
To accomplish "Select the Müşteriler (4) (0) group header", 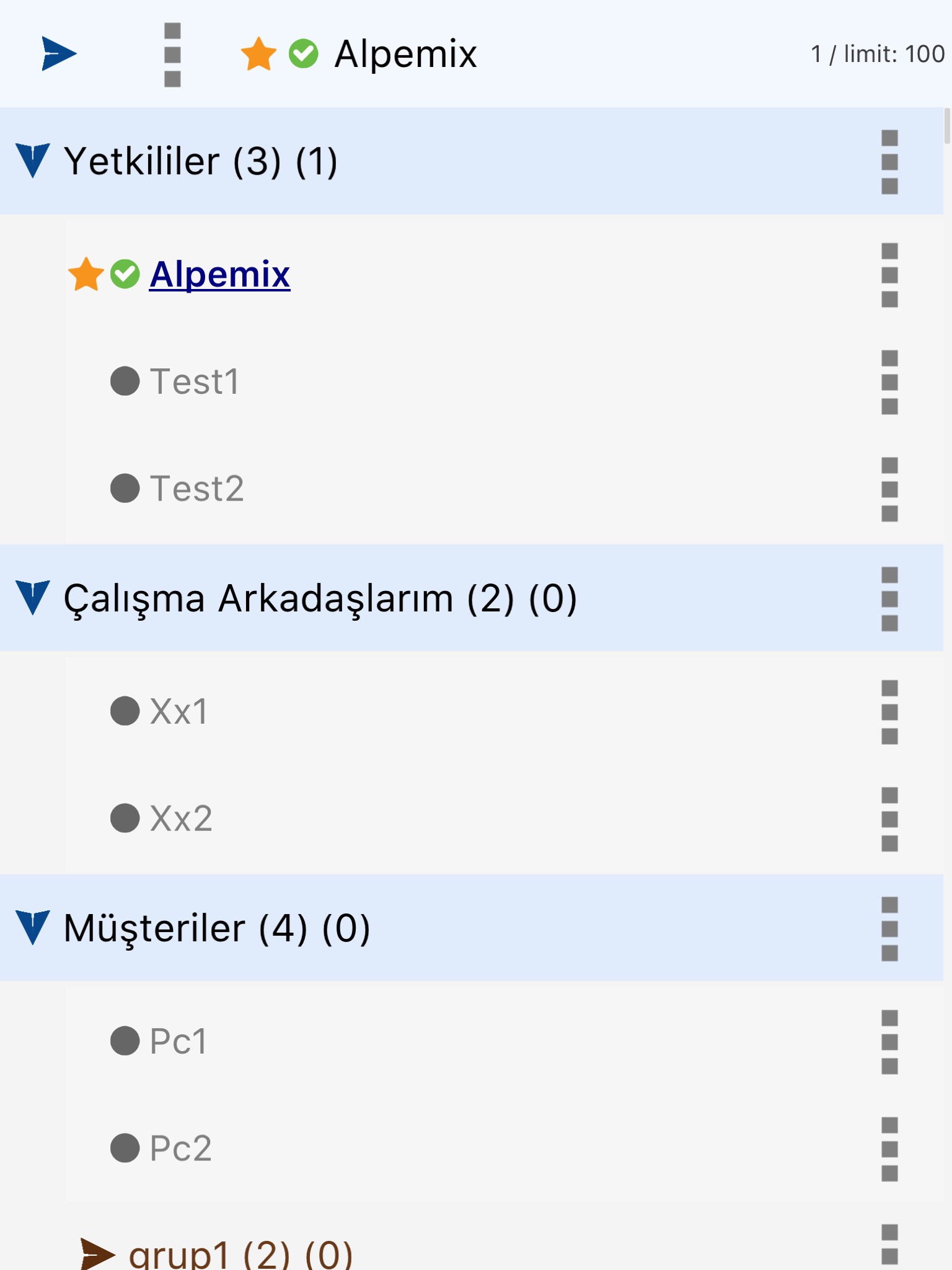I will [217, 928].
